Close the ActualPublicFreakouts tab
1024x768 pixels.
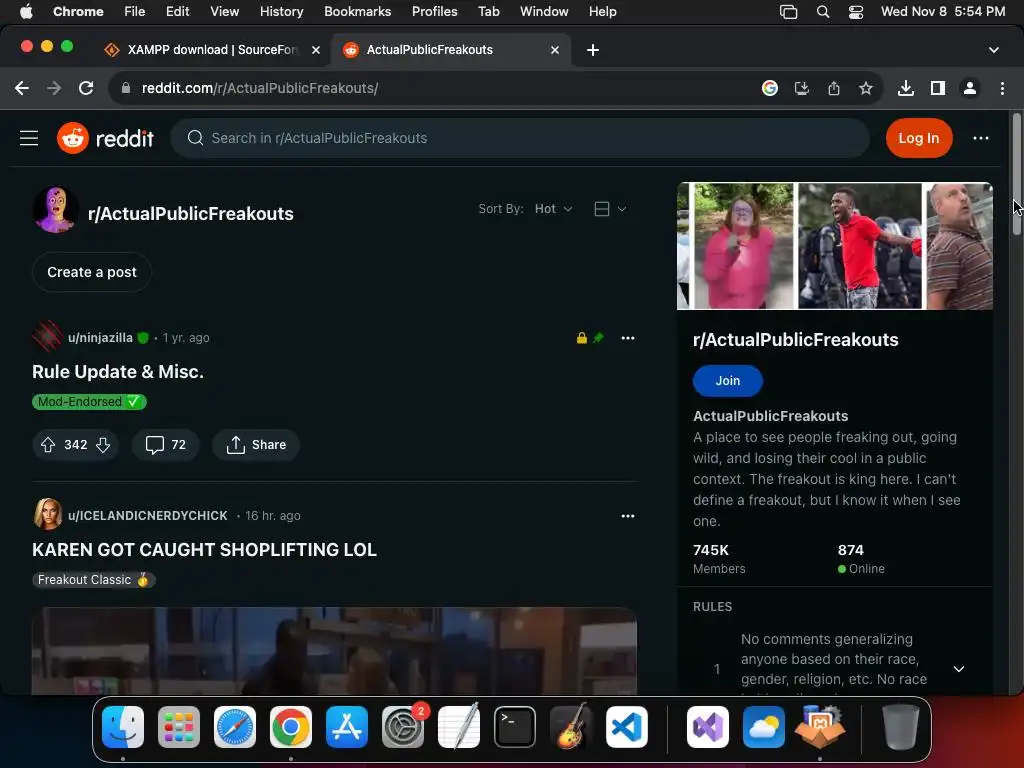point(555,50)
